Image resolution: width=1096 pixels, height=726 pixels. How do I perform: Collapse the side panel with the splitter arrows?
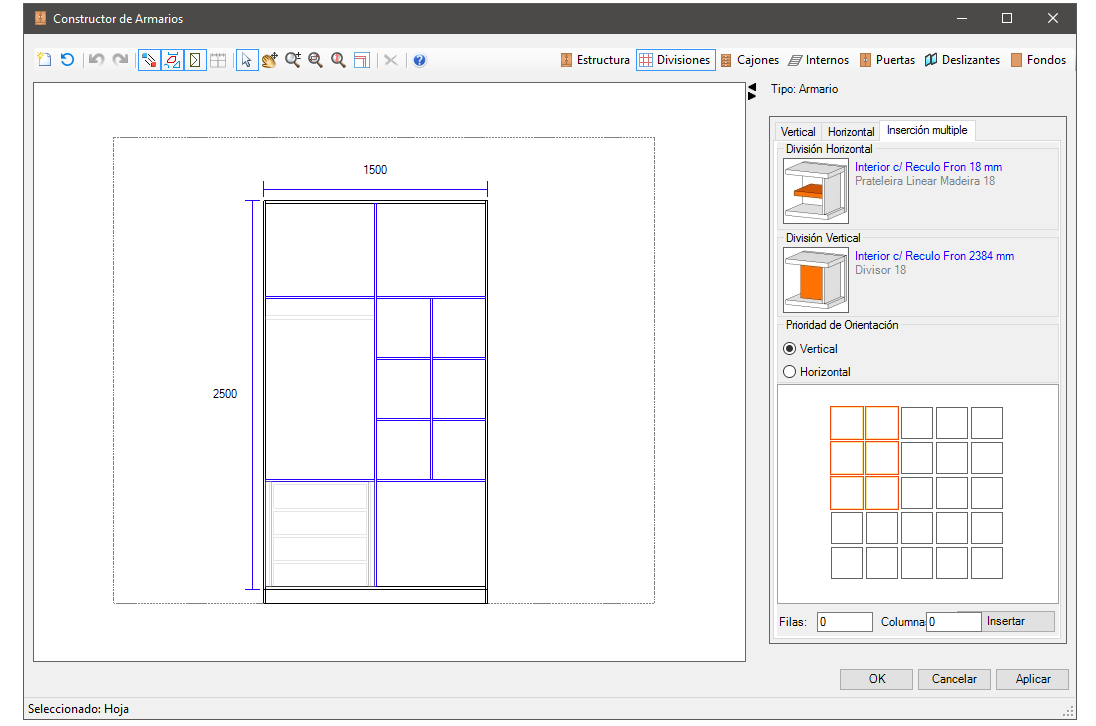point(752,91)
